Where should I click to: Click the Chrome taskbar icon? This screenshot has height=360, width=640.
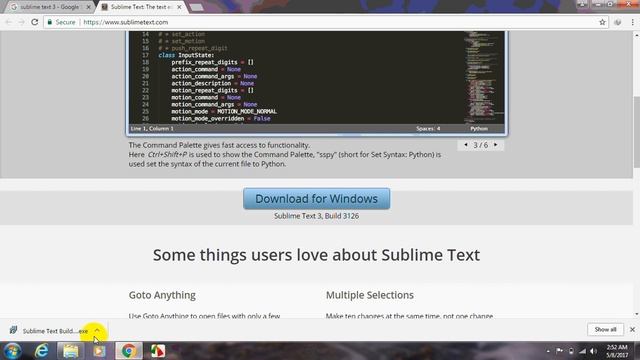pos(129,351)
